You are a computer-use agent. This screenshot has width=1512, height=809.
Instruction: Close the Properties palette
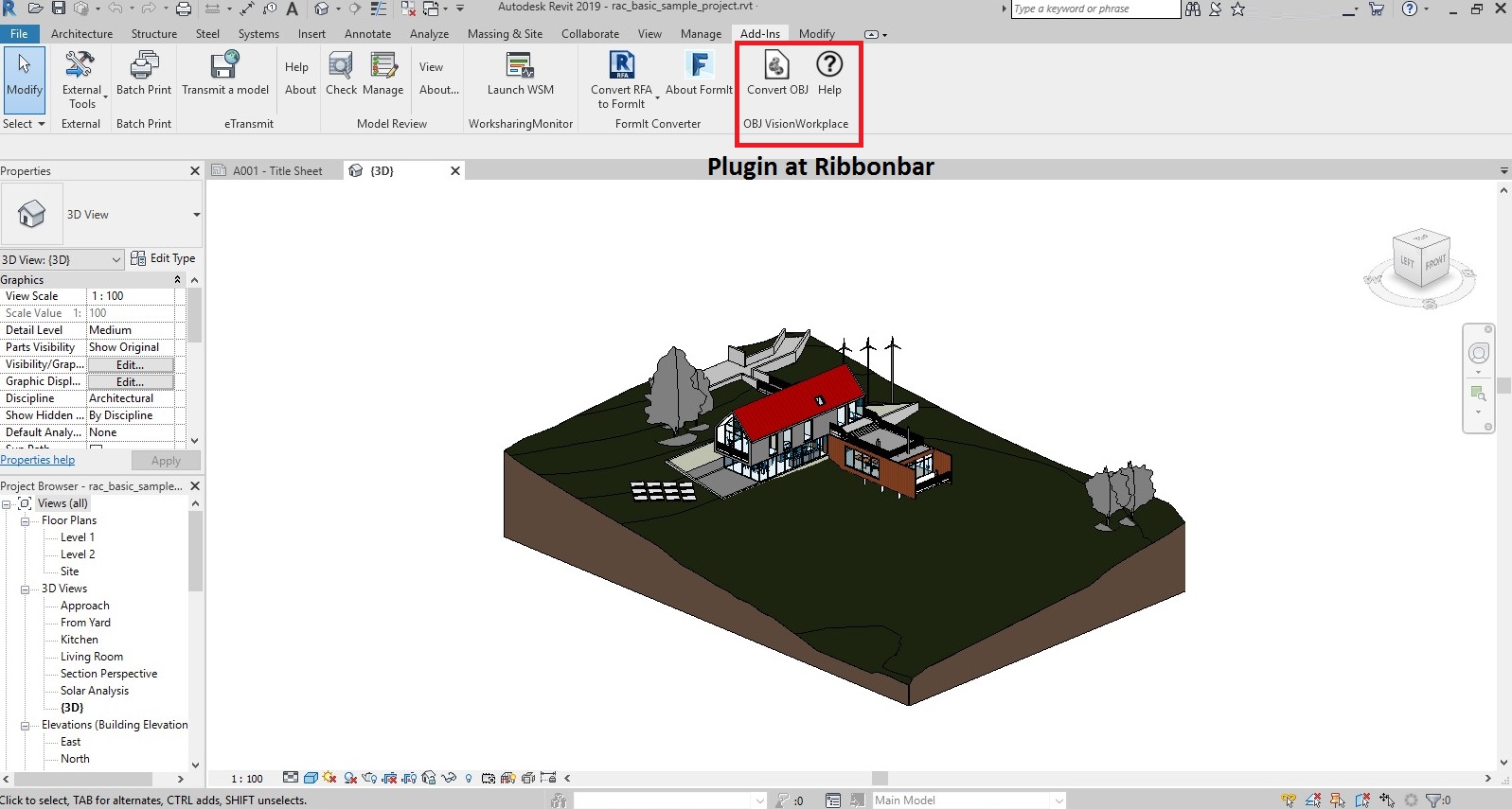tap(195, 171)
